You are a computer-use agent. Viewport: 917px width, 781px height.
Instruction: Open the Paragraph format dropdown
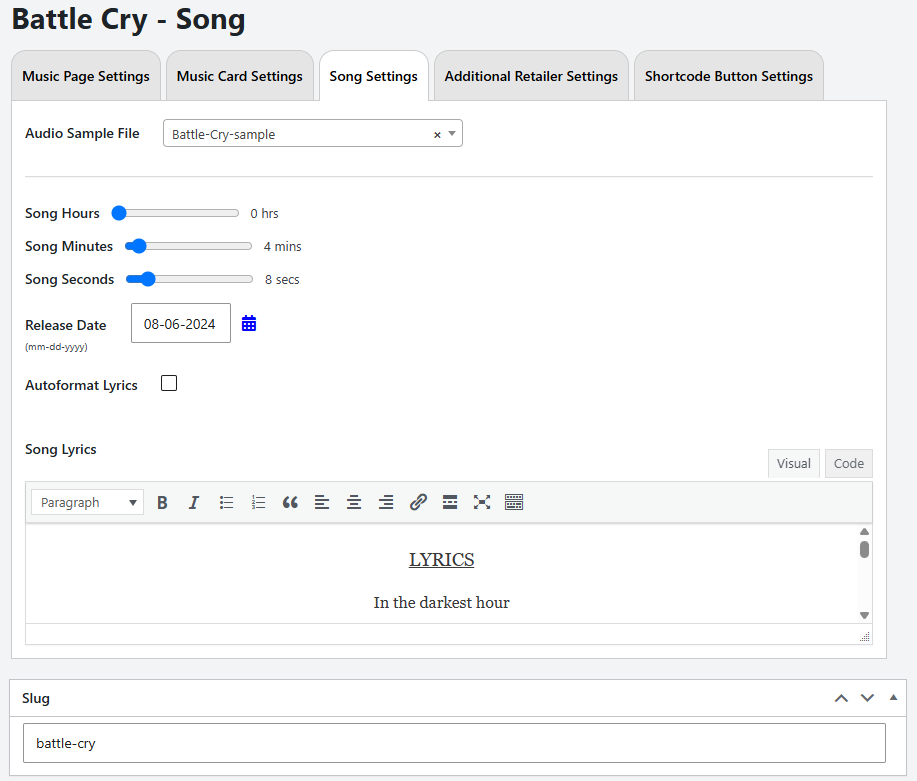(x=88, y=503)
